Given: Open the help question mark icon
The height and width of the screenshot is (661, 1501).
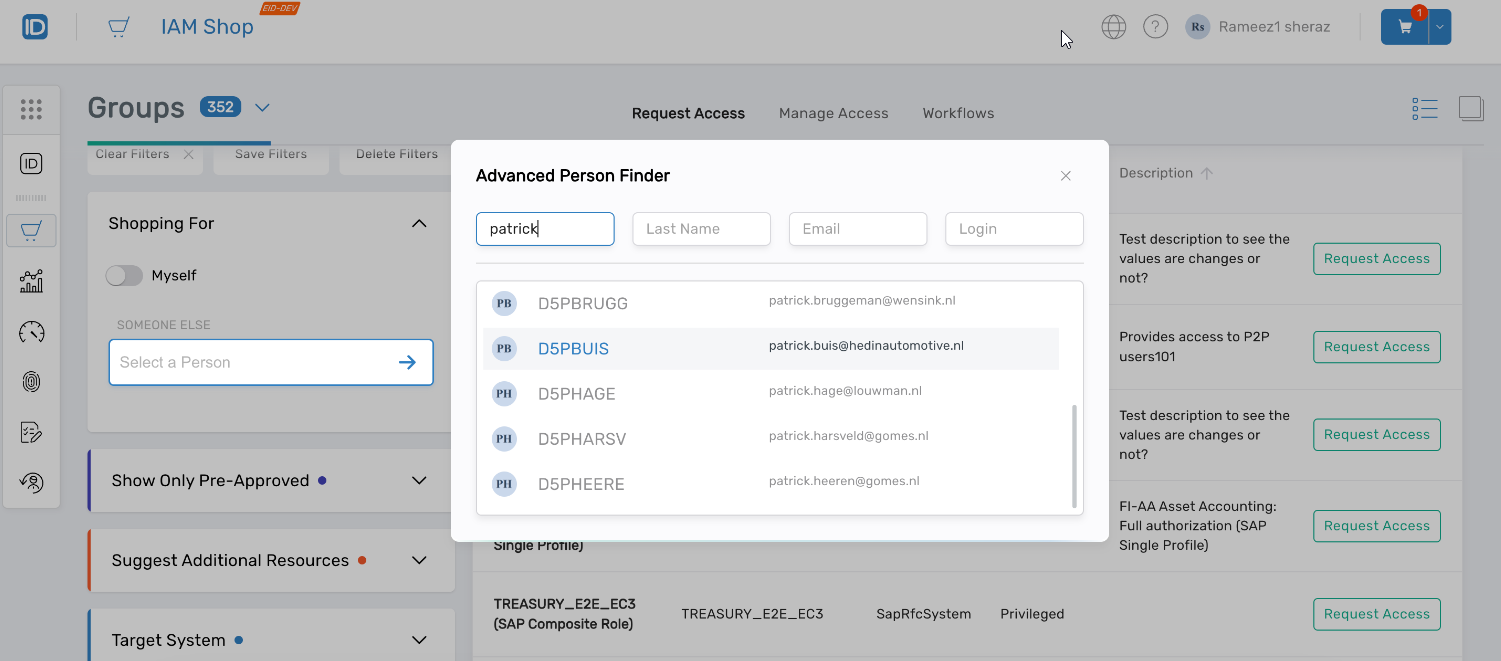Looking at the screenshot, I should point(1155,26).
